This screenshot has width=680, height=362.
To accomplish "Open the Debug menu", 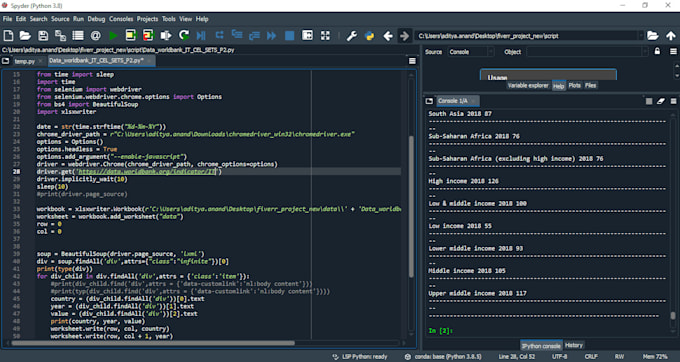I will coord(96,19).
